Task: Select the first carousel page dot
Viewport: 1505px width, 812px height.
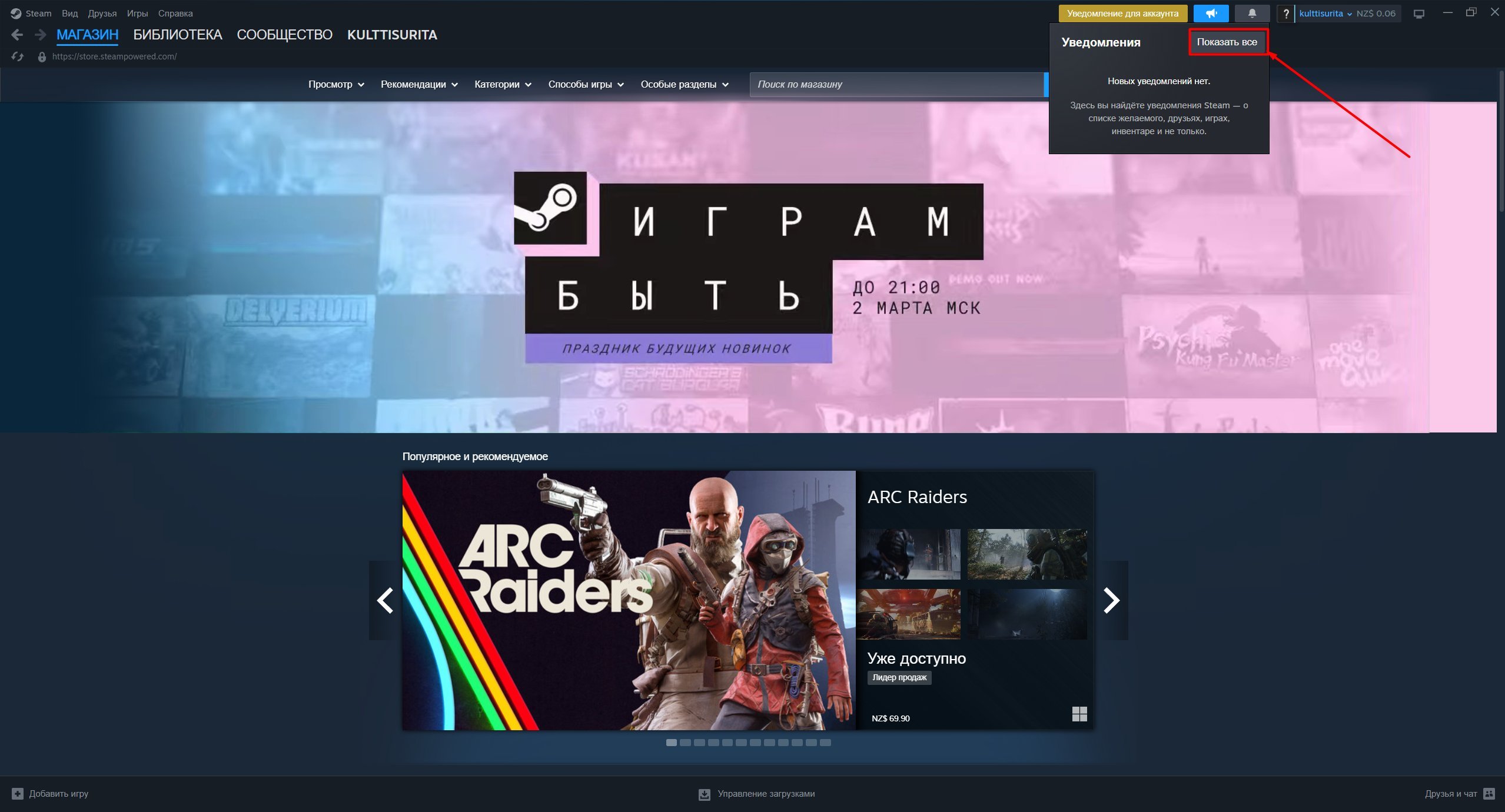Action: point(671,743)
